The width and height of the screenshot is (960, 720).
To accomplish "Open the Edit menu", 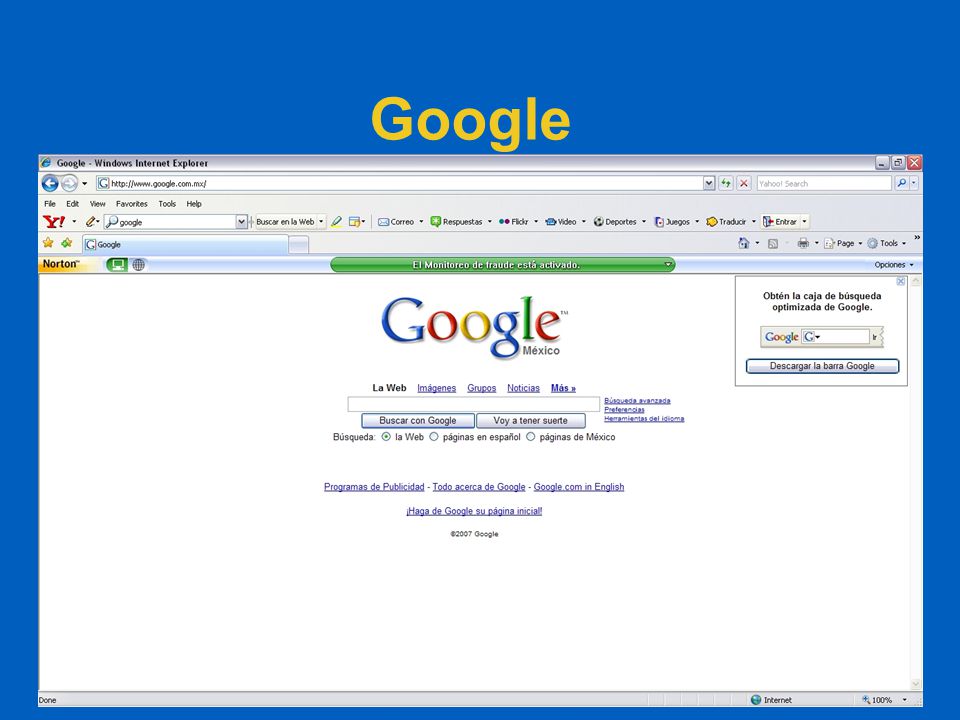I will point(72,204).
